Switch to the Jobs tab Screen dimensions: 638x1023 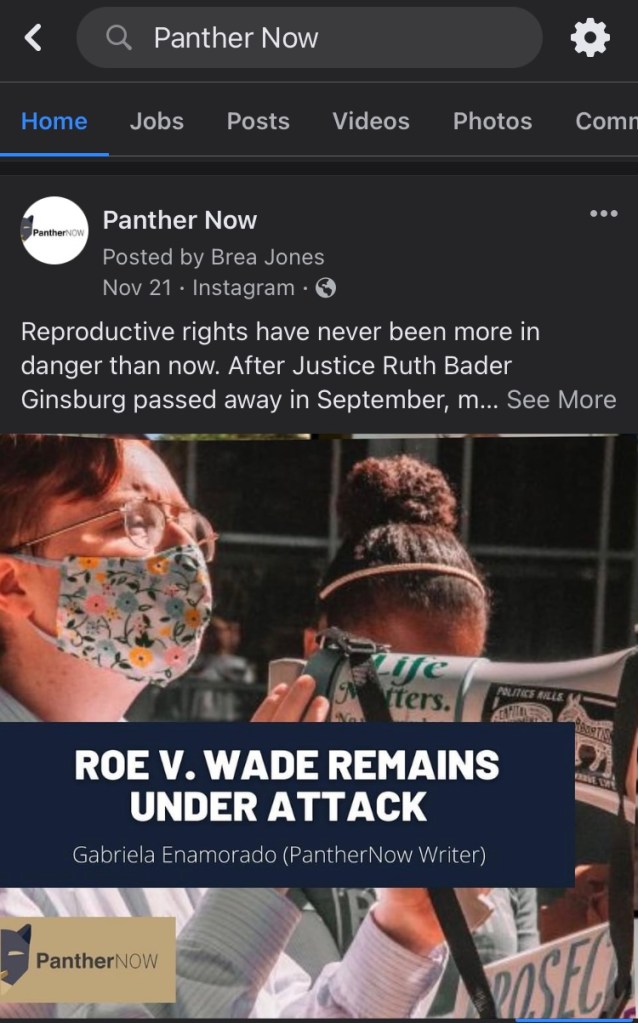tap(157, 121)
